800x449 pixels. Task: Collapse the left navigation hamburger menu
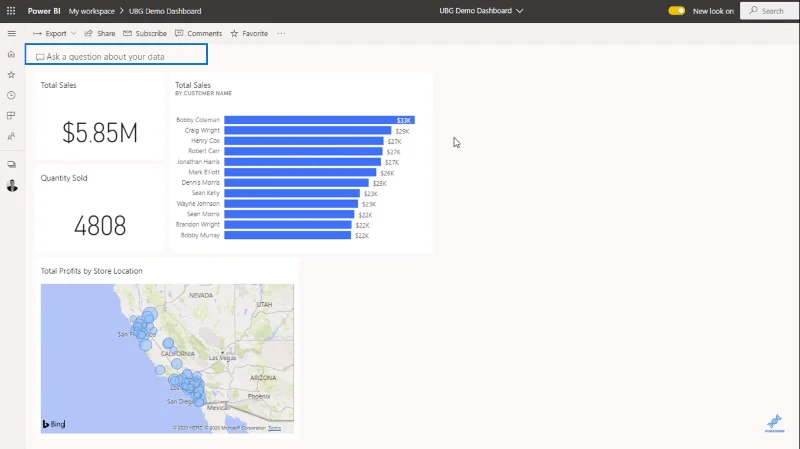pyautogui.click(x=11, y=34)
